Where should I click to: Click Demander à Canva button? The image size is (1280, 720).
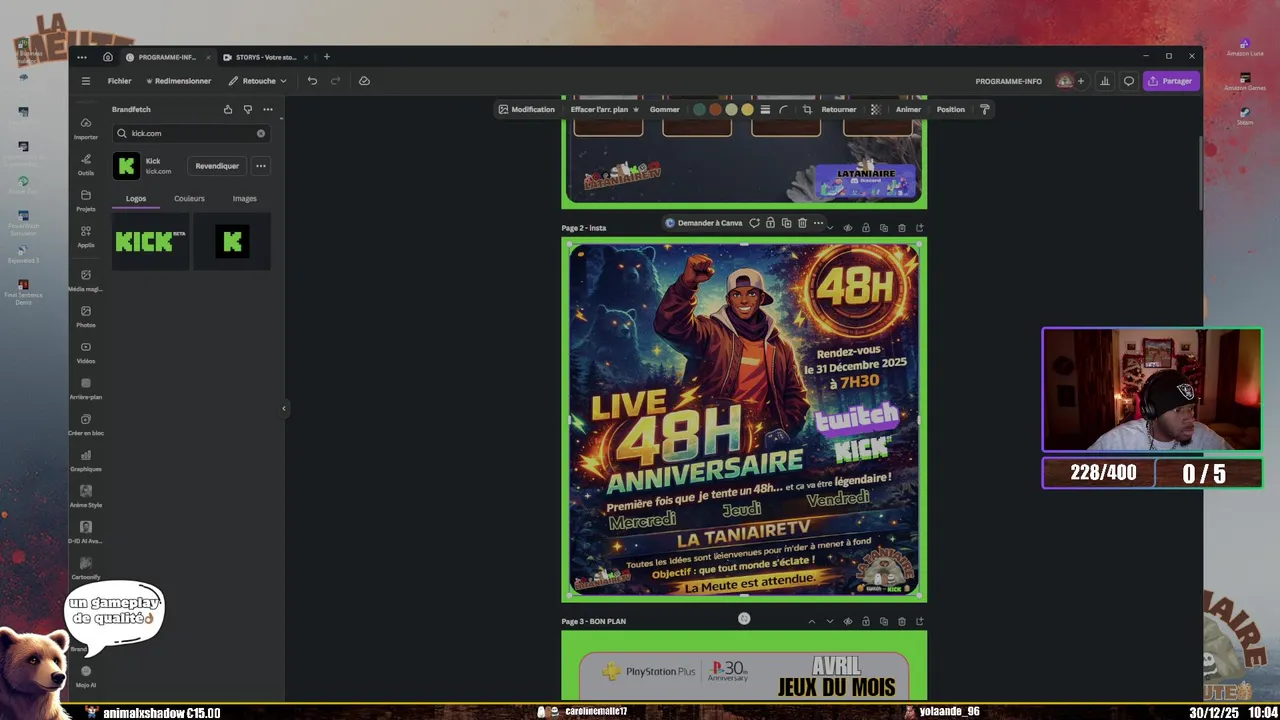tap(704, 223)
